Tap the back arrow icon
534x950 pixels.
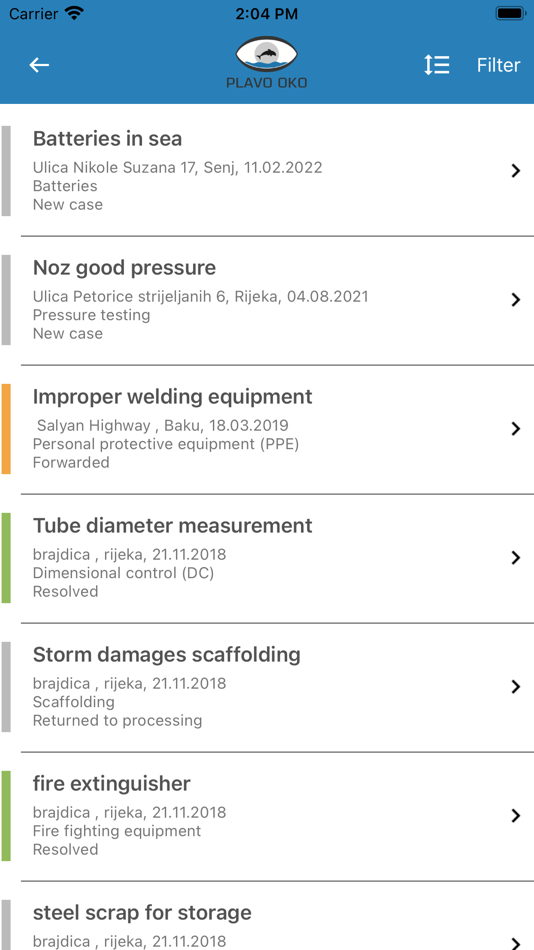point(39,65)
